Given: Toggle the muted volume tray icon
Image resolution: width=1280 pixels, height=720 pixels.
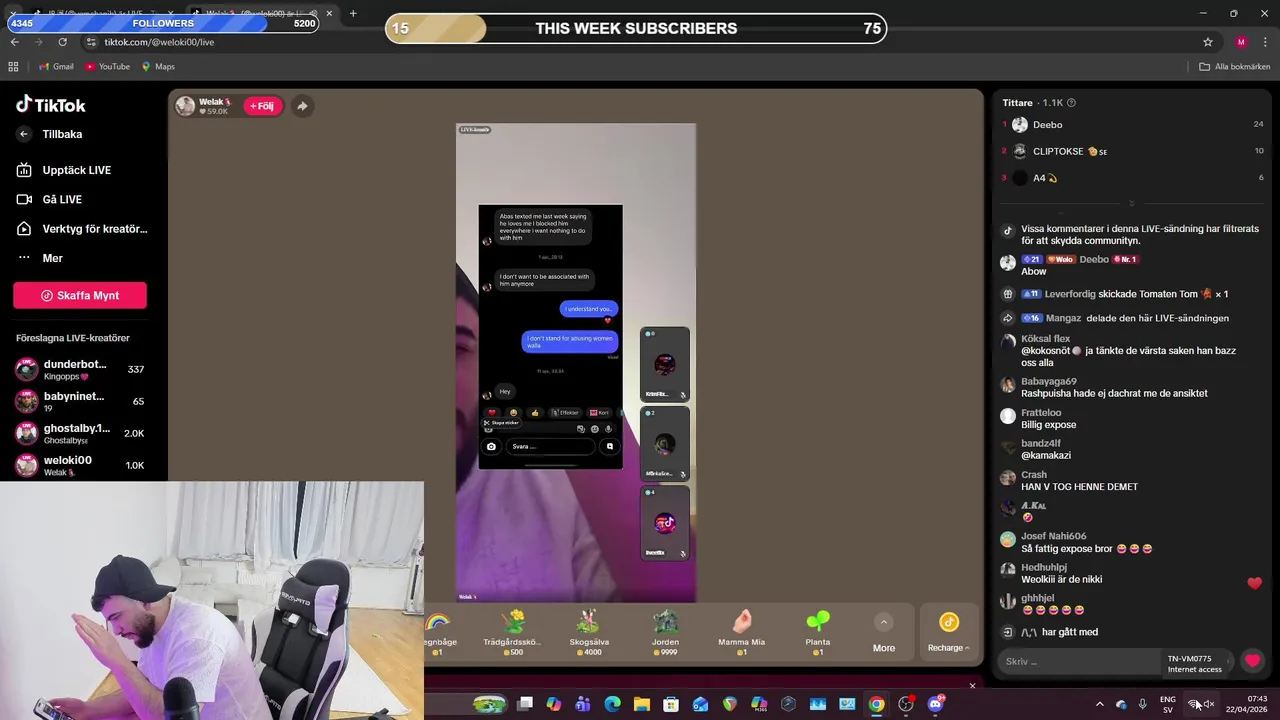Looking at the screenshot, I should point(1209,704).
